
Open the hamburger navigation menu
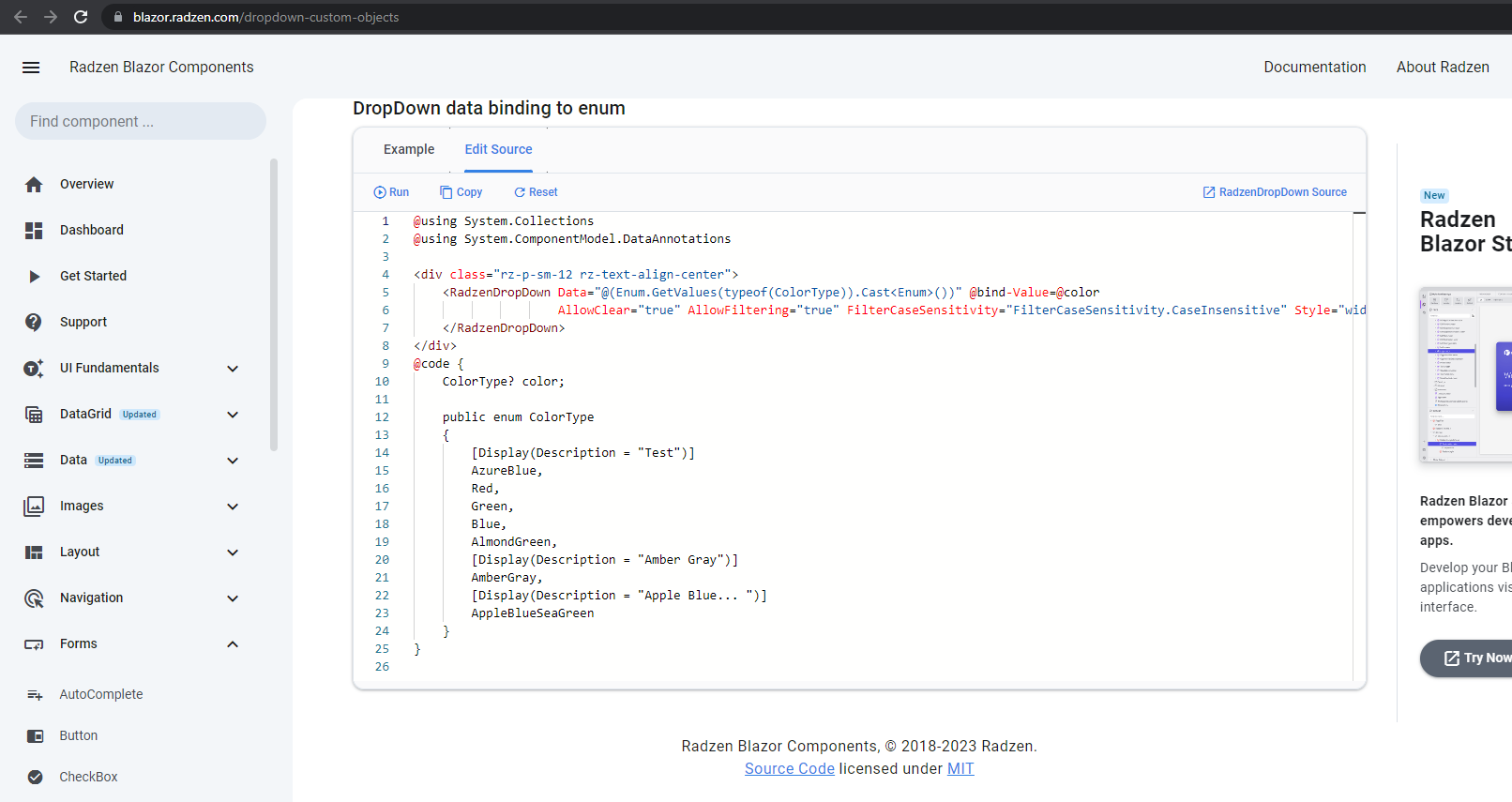pos(31,68)
